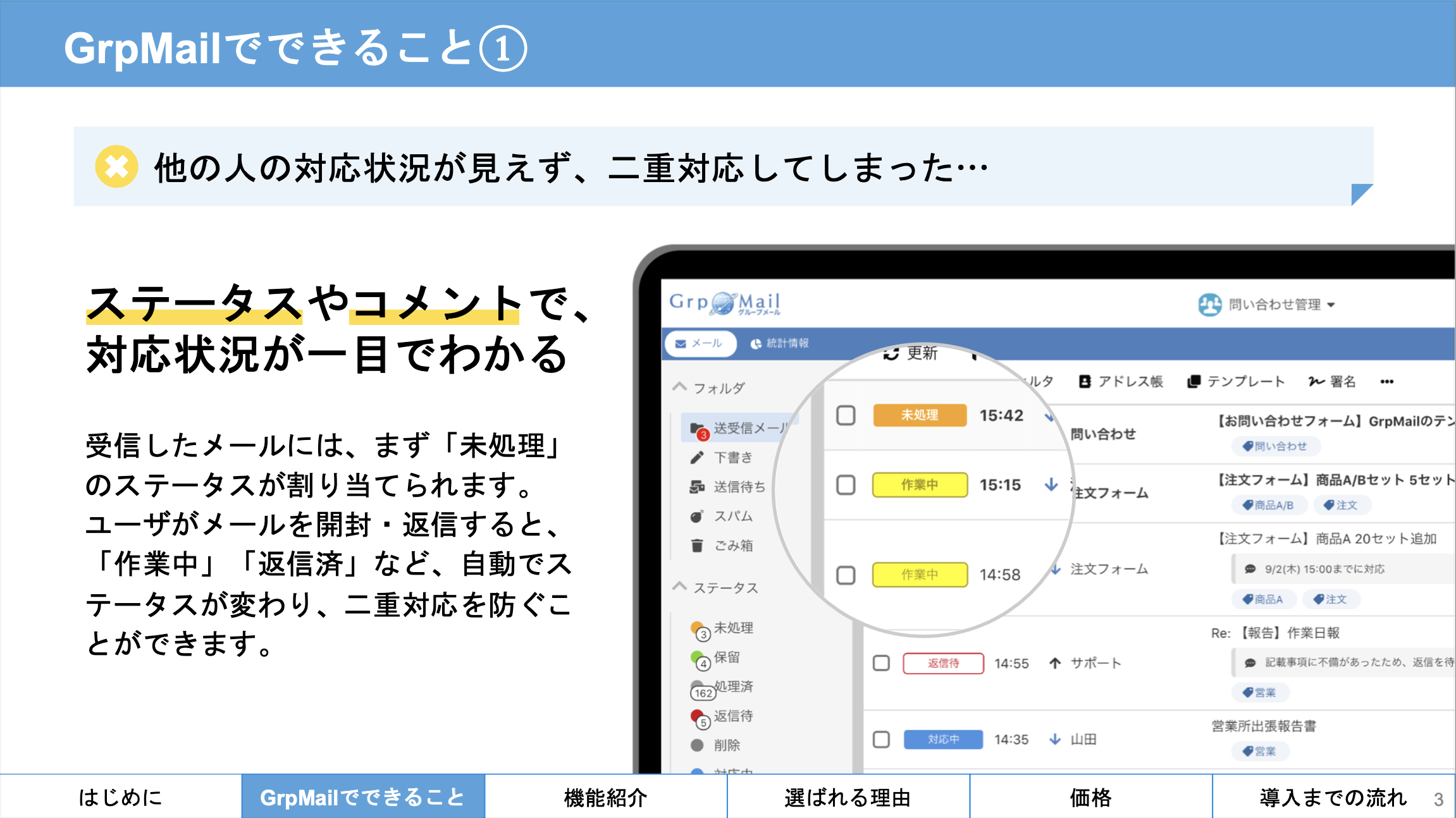The height and width of the screenshot is (818, 1456).
Task: Click the received arrow beside 山田
Action: tap(1055, 739)
